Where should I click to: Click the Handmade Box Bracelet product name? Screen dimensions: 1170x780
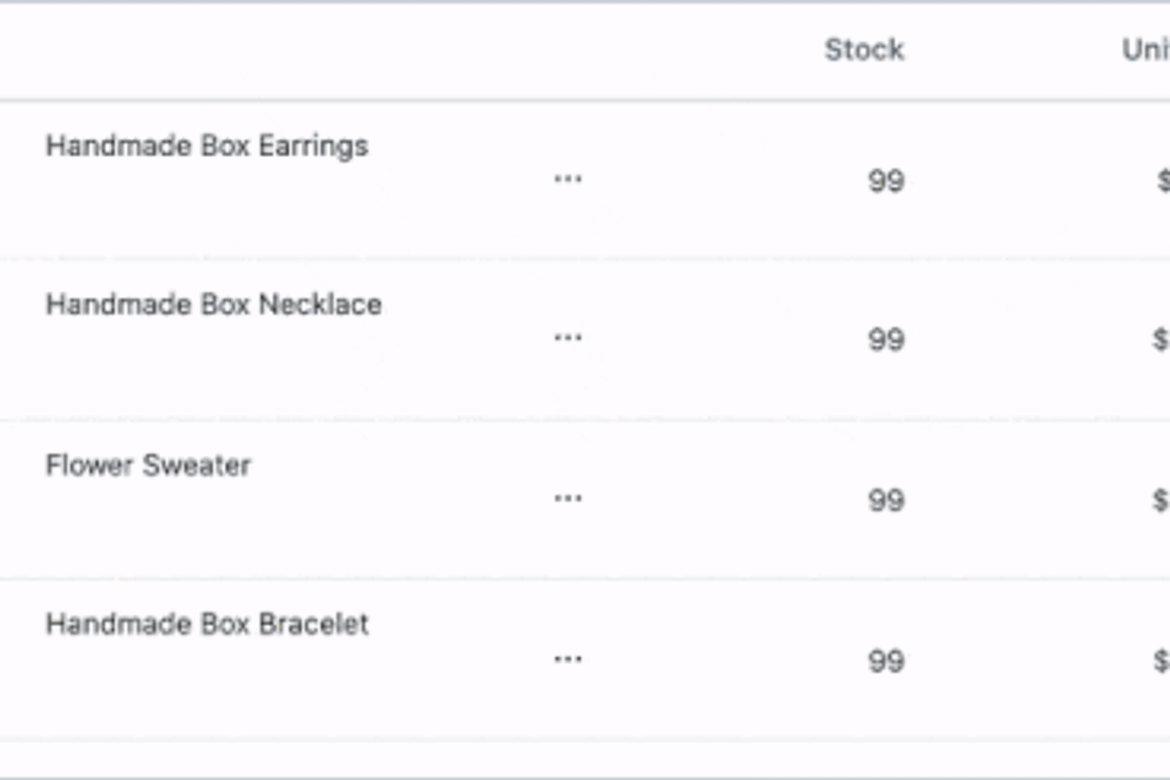207,624
